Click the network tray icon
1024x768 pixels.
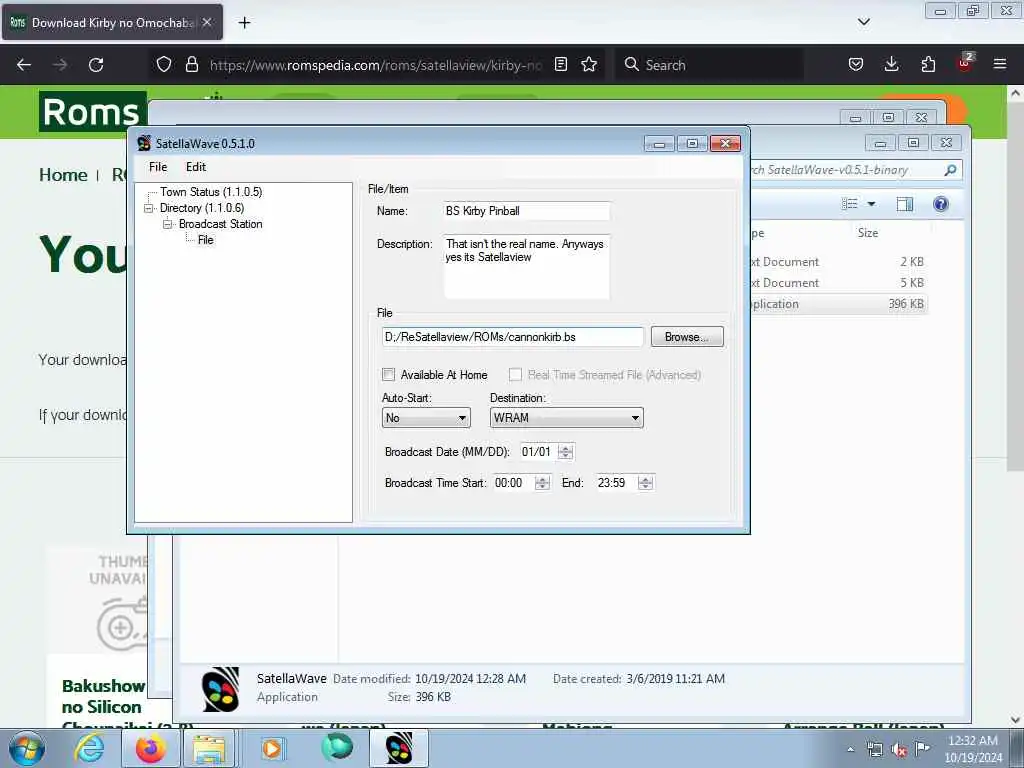click(874, 749)
